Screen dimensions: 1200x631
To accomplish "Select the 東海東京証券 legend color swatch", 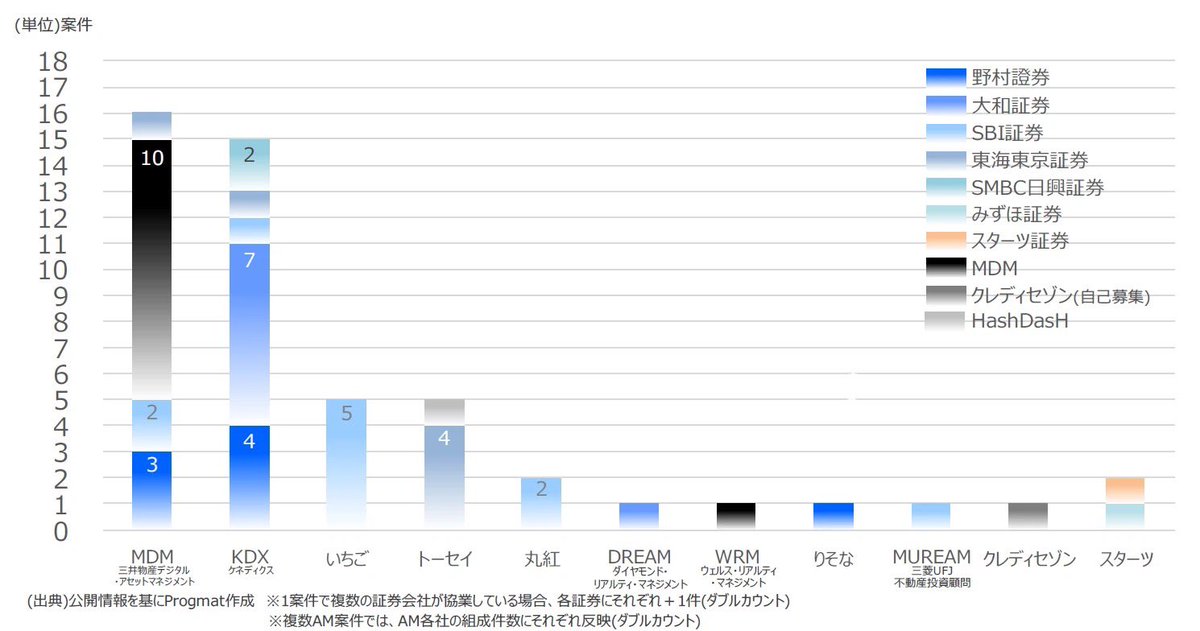I will click(945, 158).
